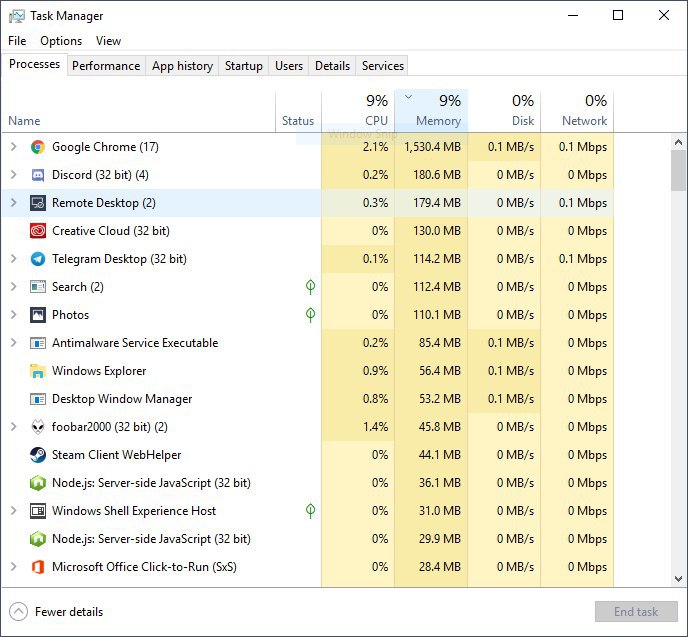Switch to the Startup tab
688x637 pixels.
[x=244, y=66]
